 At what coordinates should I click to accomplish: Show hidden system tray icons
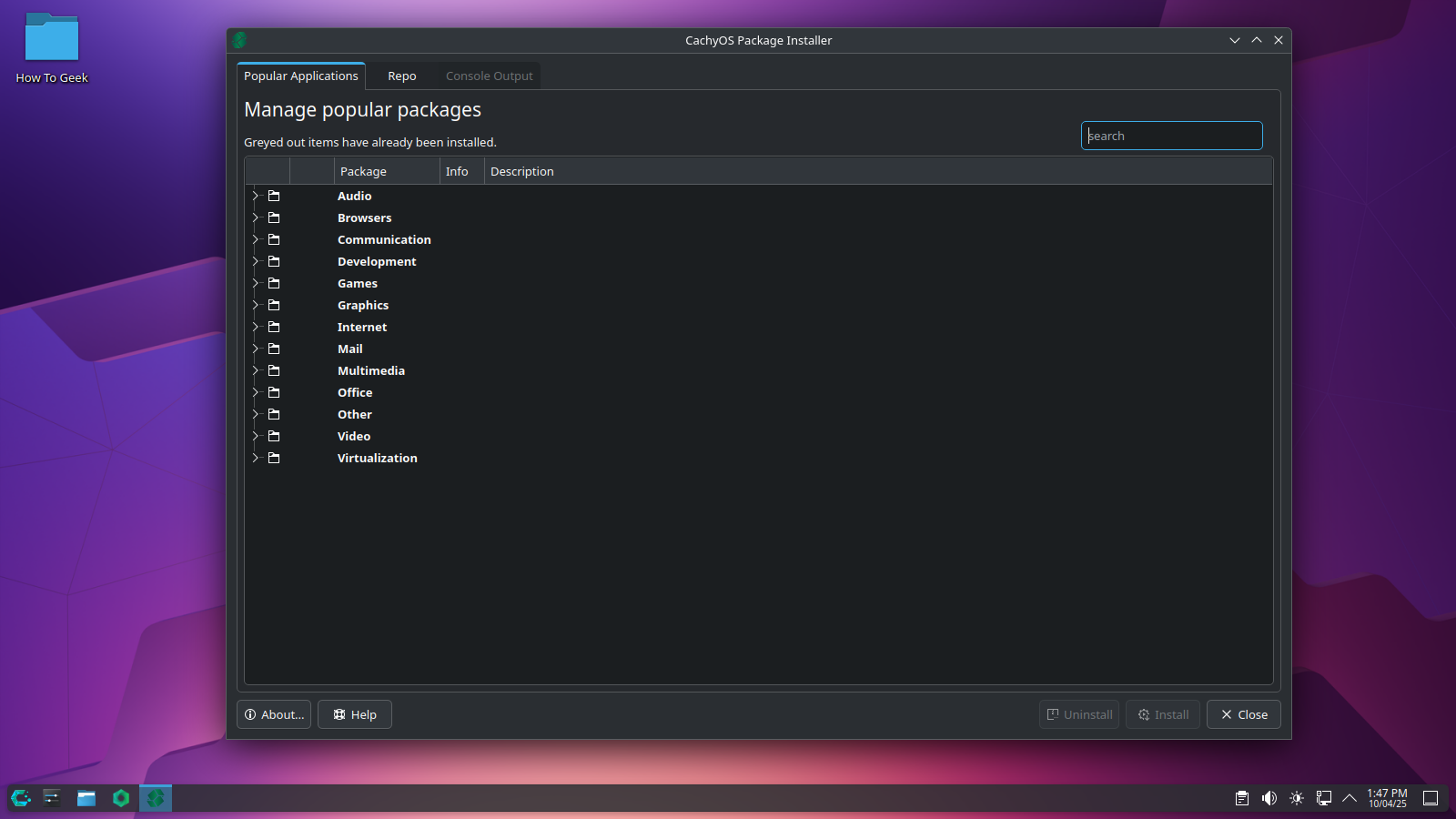tap(1350, 798)
